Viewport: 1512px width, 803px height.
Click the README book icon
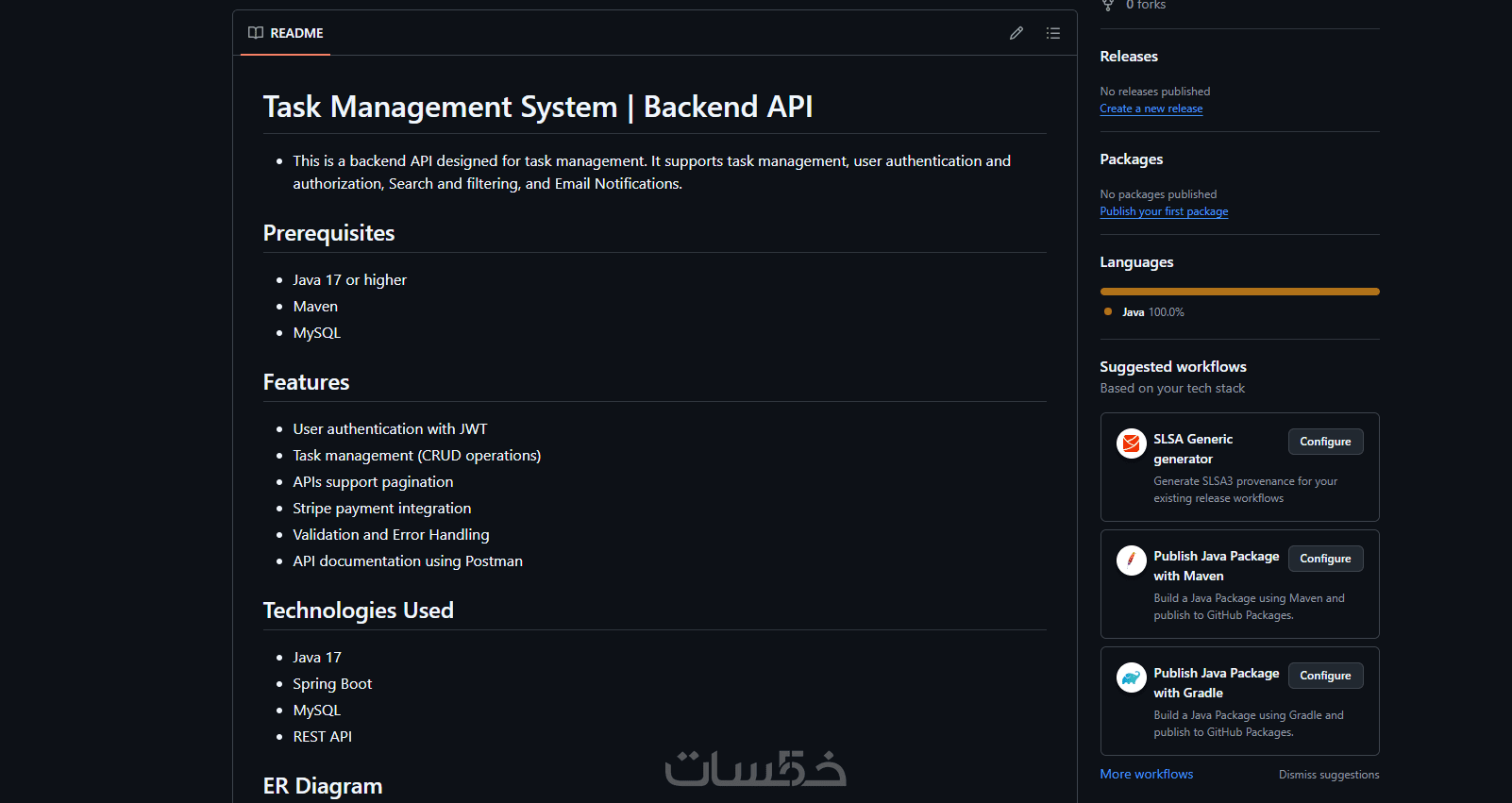point(256,33)
